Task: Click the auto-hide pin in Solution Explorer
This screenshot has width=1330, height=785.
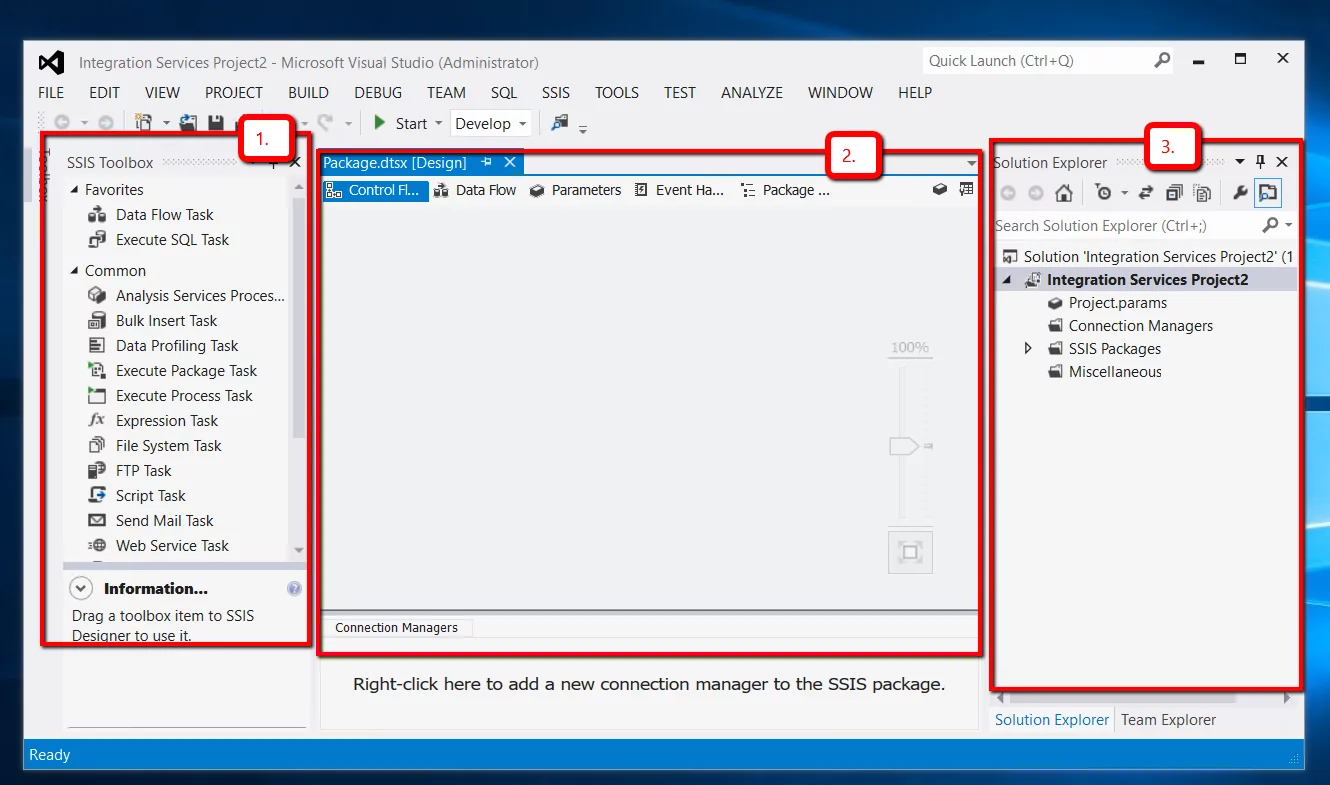Action: point(1261,162)
